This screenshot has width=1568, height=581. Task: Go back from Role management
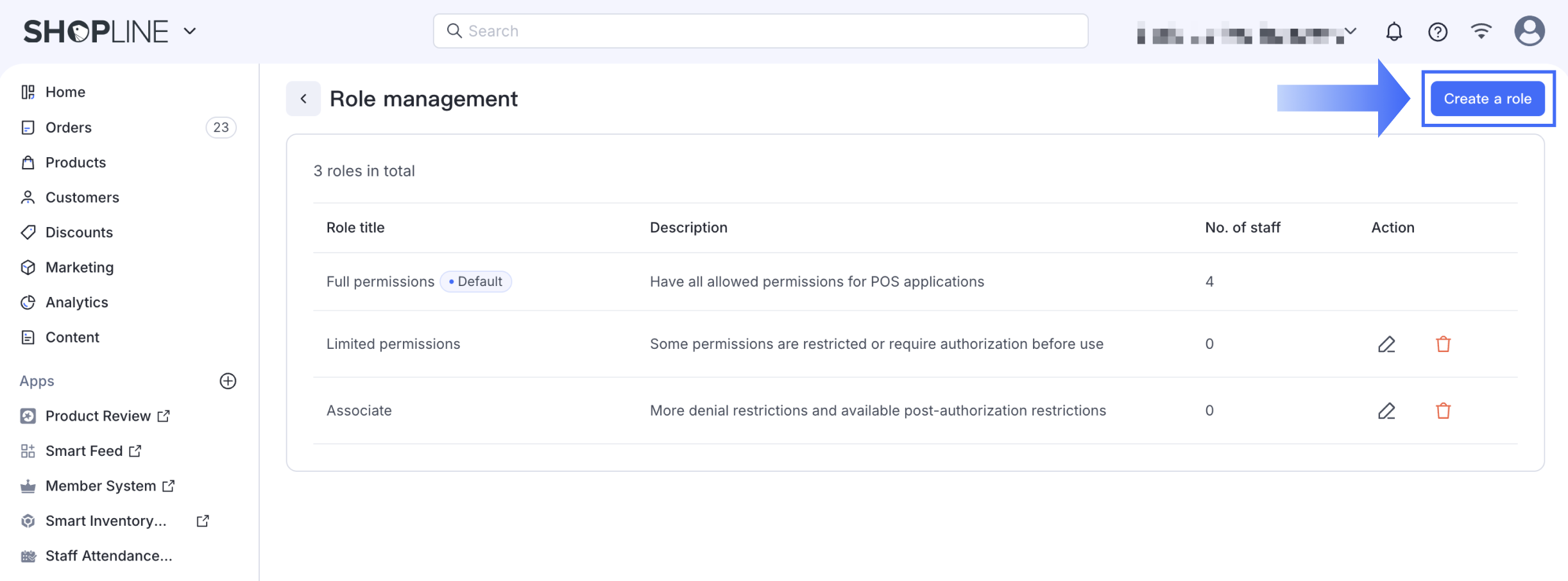click(303, 99)
